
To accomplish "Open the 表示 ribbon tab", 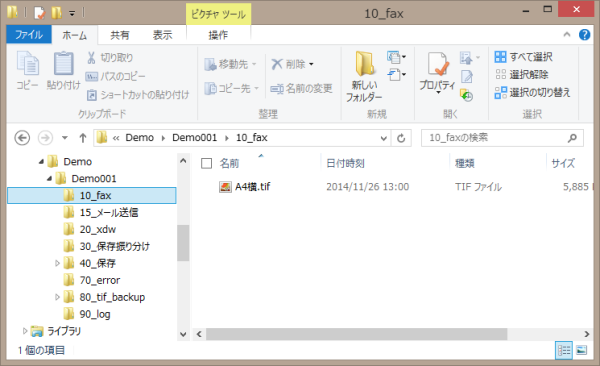I will click(162, 35).
